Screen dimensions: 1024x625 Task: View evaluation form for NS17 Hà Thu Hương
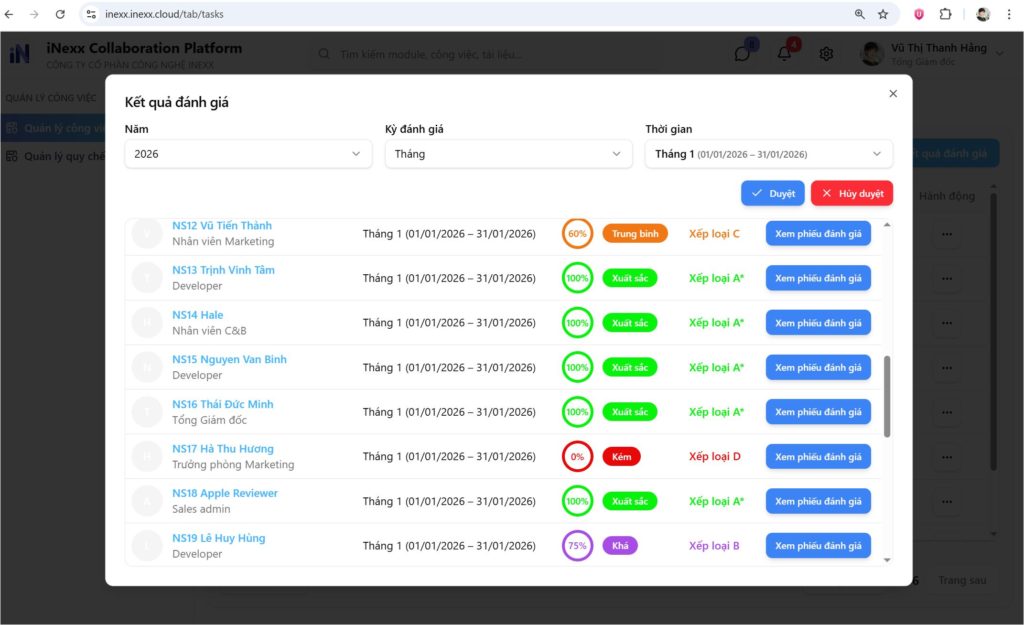[x=817, y=456]
